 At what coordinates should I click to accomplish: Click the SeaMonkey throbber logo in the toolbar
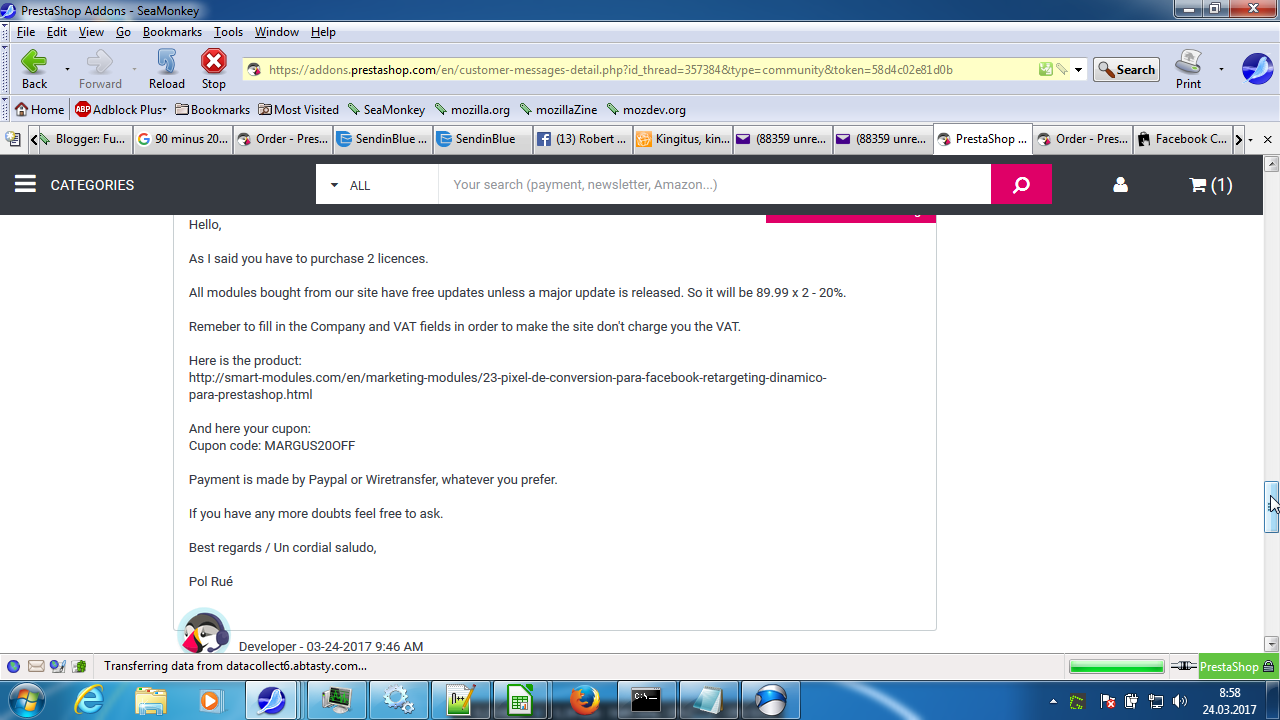tap(1257, 69)
